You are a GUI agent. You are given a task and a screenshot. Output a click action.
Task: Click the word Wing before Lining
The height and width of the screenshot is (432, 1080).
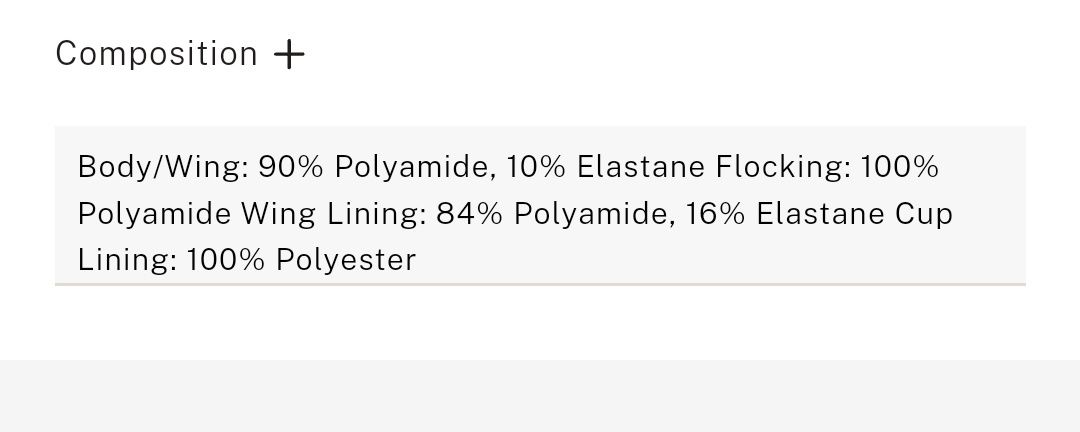point(278,214)
